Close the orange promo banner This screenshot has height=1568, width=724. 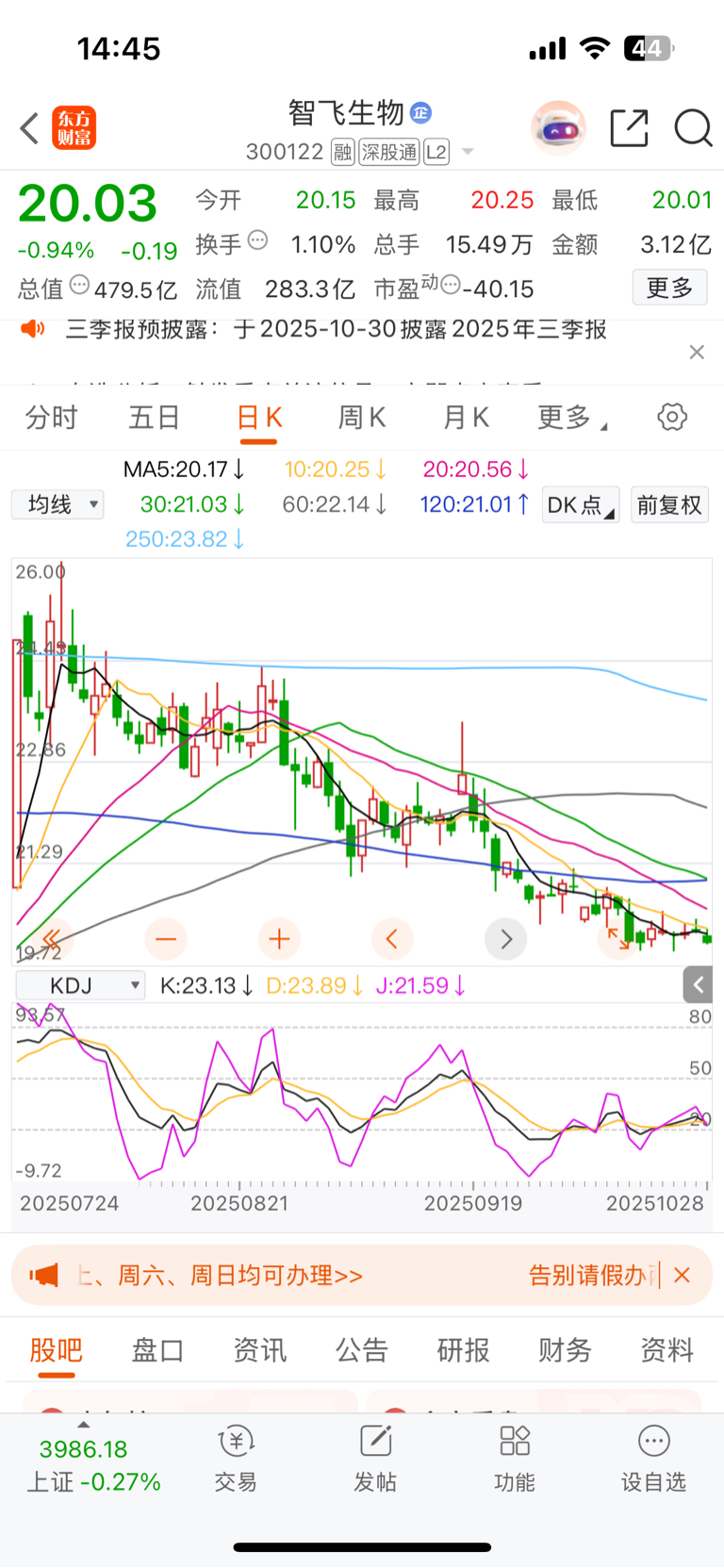(683, 1275)
